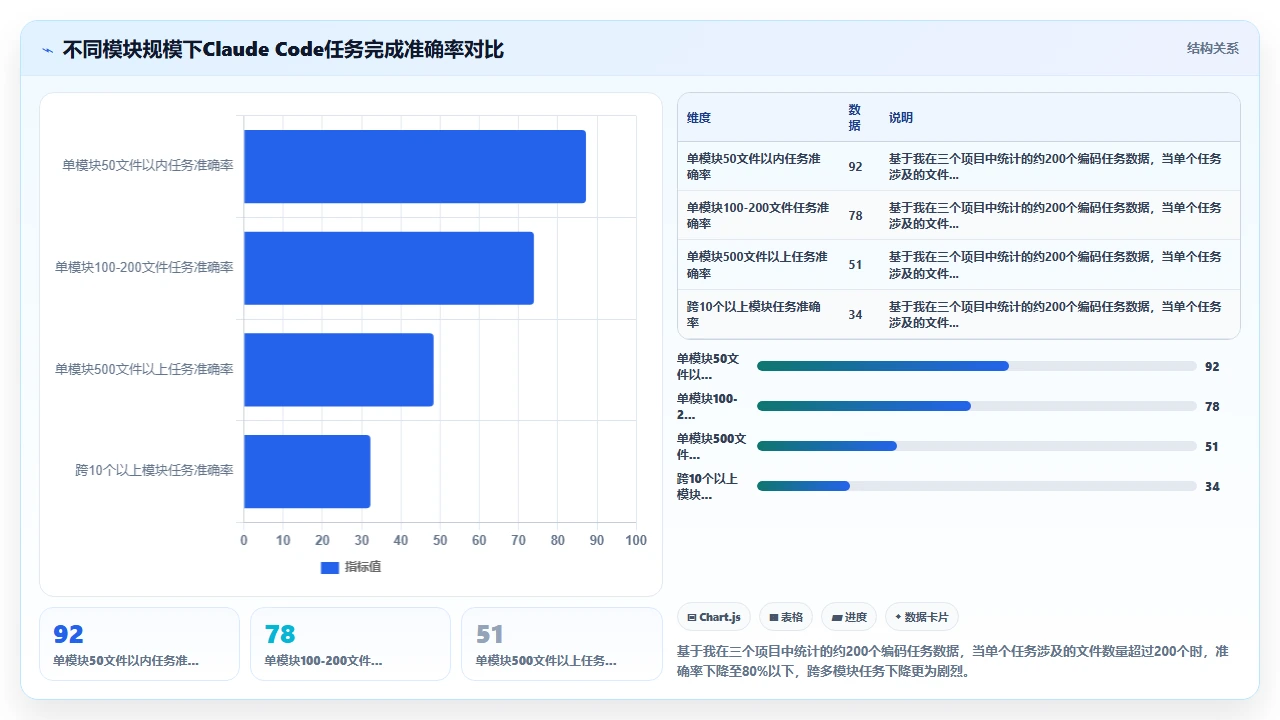Open the data card showing 51
The width and height of the screenshot is (1280, 720).
(561, 644)
